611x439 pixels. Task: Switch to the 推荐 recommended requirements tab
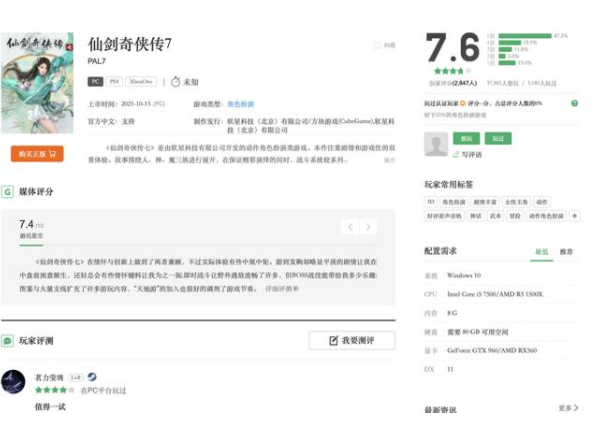tap(566, 252)
